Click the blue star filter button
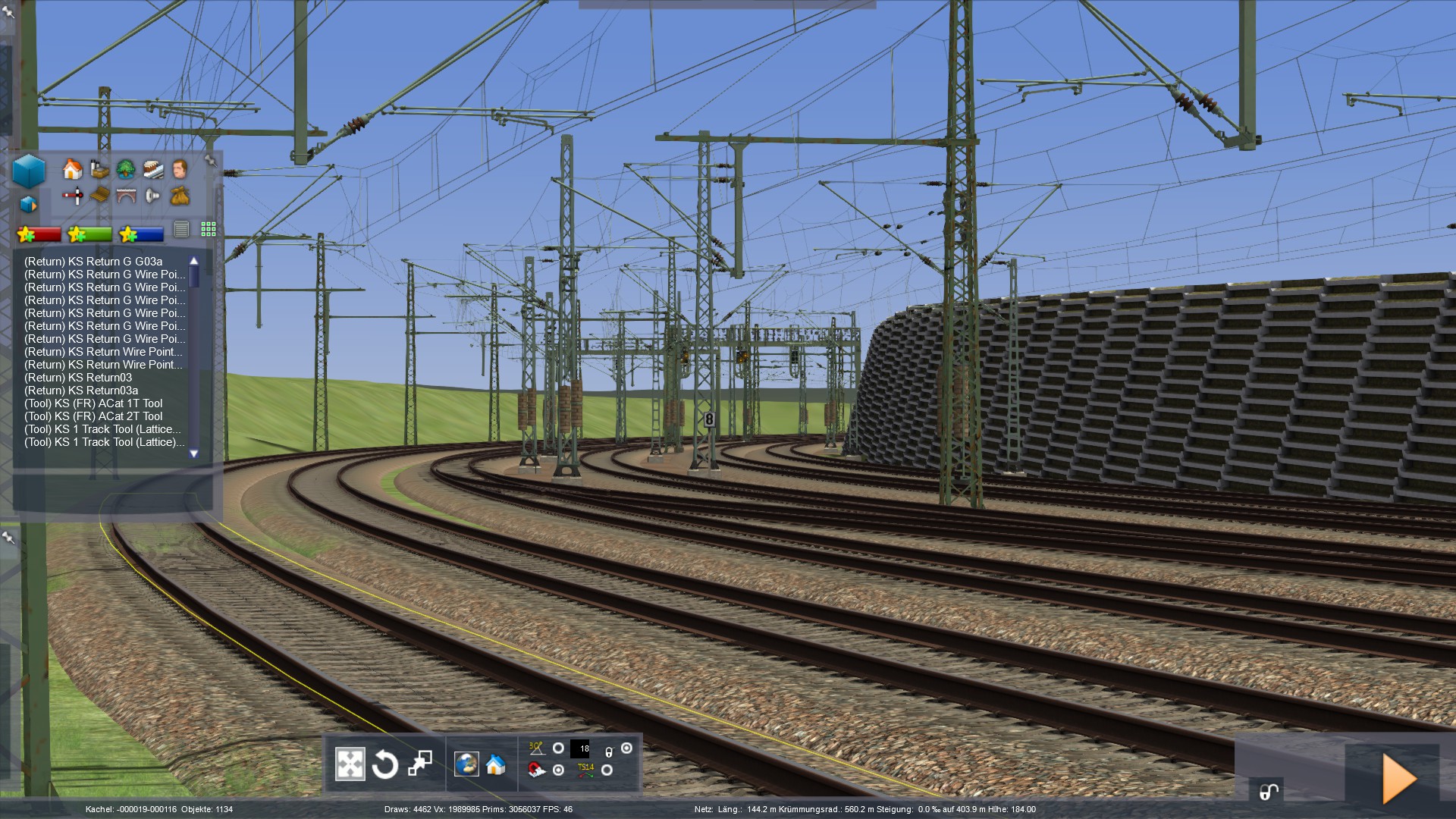 (x=141, y=234)
